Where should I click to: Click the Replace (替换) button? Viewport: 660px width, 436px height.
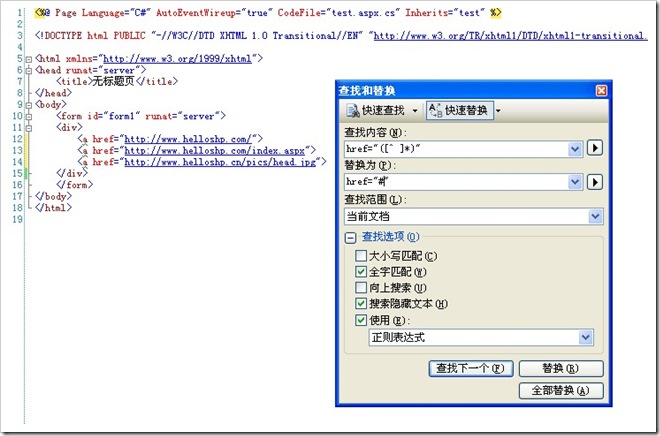(561, 368)
